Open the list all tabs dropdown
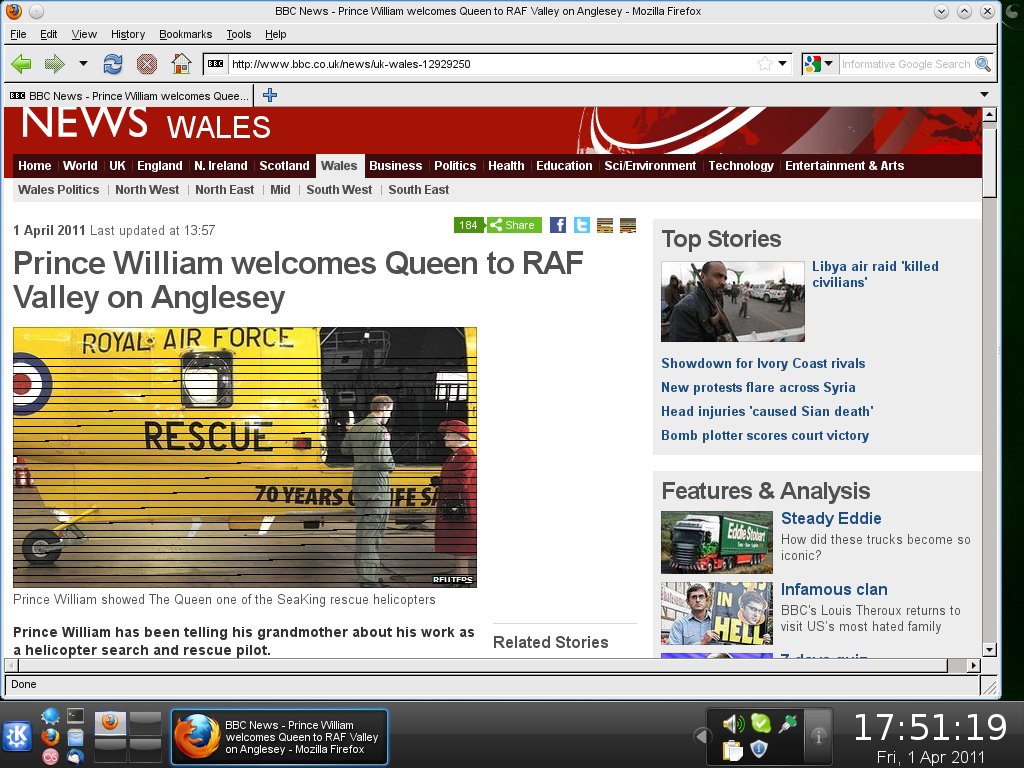This screenshot has height=768, width=1024. 984,95
